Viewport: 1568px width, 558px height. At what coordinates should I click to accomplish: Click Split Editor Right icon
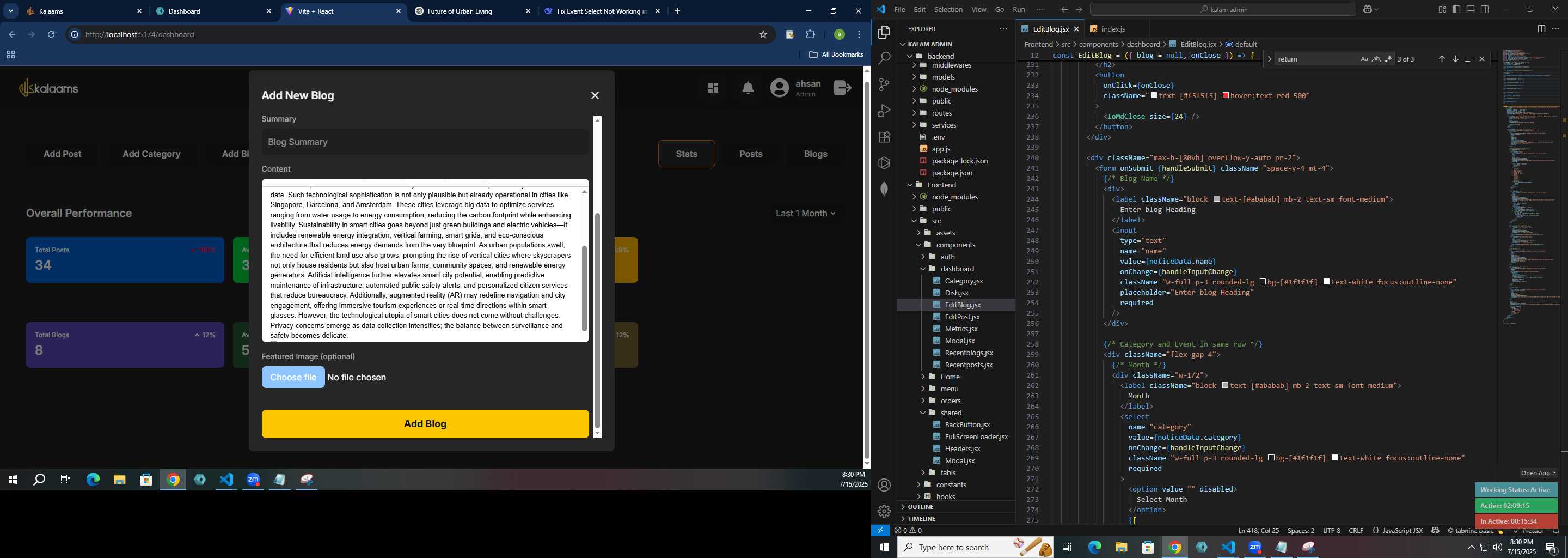[x=1541, y=29]
